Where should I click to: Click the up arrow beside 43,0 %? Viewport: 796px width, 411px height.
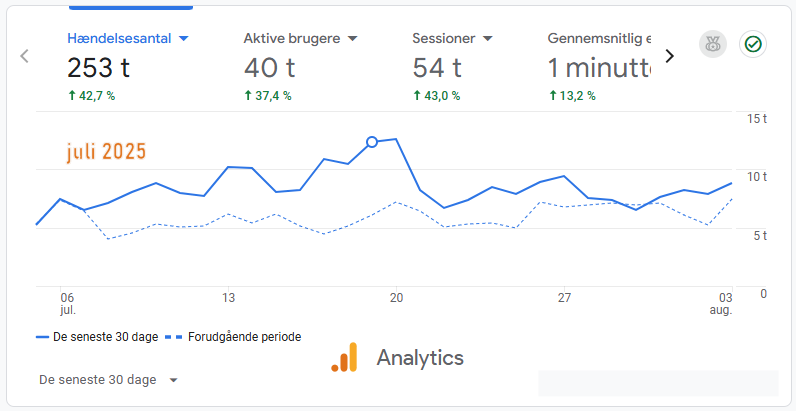(417, 95)
